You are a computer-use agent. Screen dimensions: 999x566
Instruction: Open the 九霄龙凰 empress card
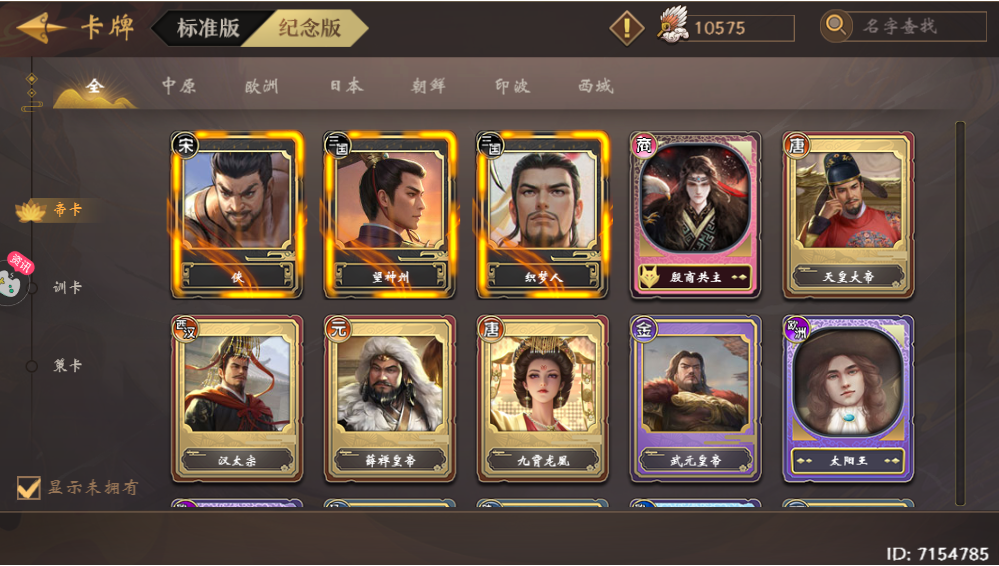(x=543, y=399)
